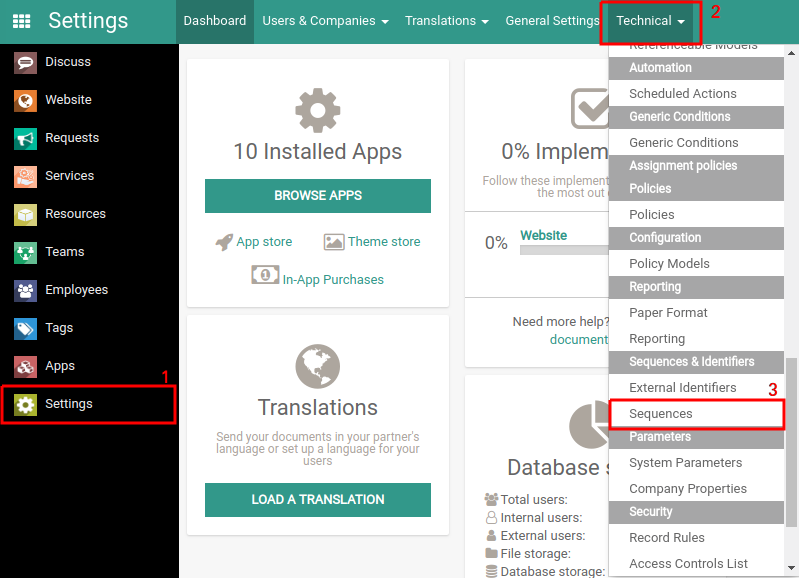Expand the Translations menu dropdown
The height and width of the screenshot is (578, 799).
[446, 21]
